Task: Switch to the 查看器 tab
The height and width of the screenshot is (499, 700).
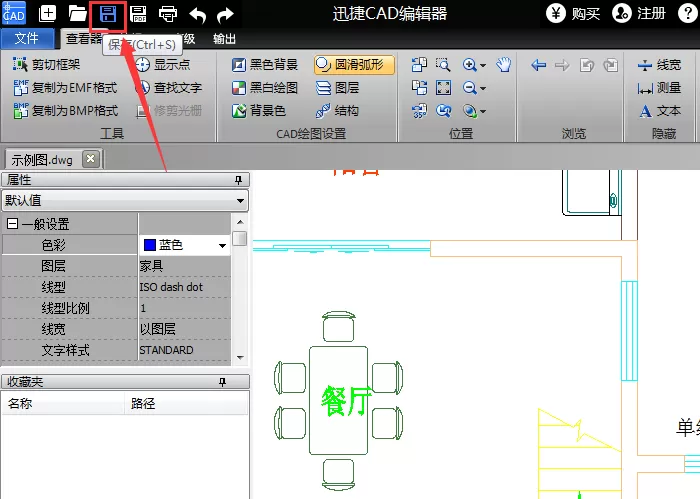Action: [x=83, y=39]
